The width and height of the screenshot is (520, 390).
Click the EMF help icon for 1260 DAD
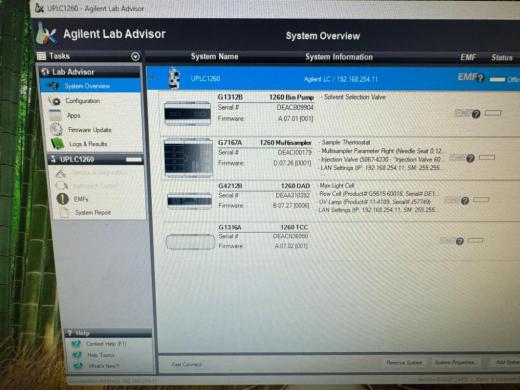click(x=465, y=200)
